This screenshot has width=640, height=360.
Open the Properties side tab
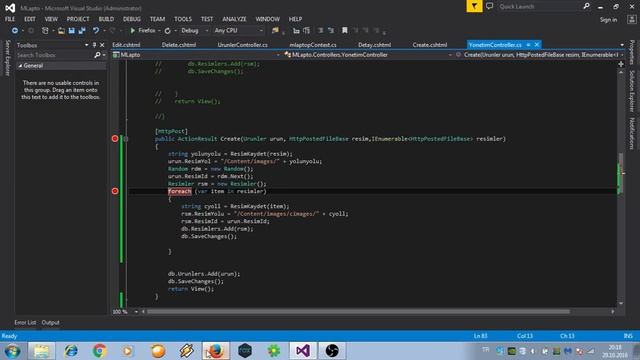[x=631, y=52]
